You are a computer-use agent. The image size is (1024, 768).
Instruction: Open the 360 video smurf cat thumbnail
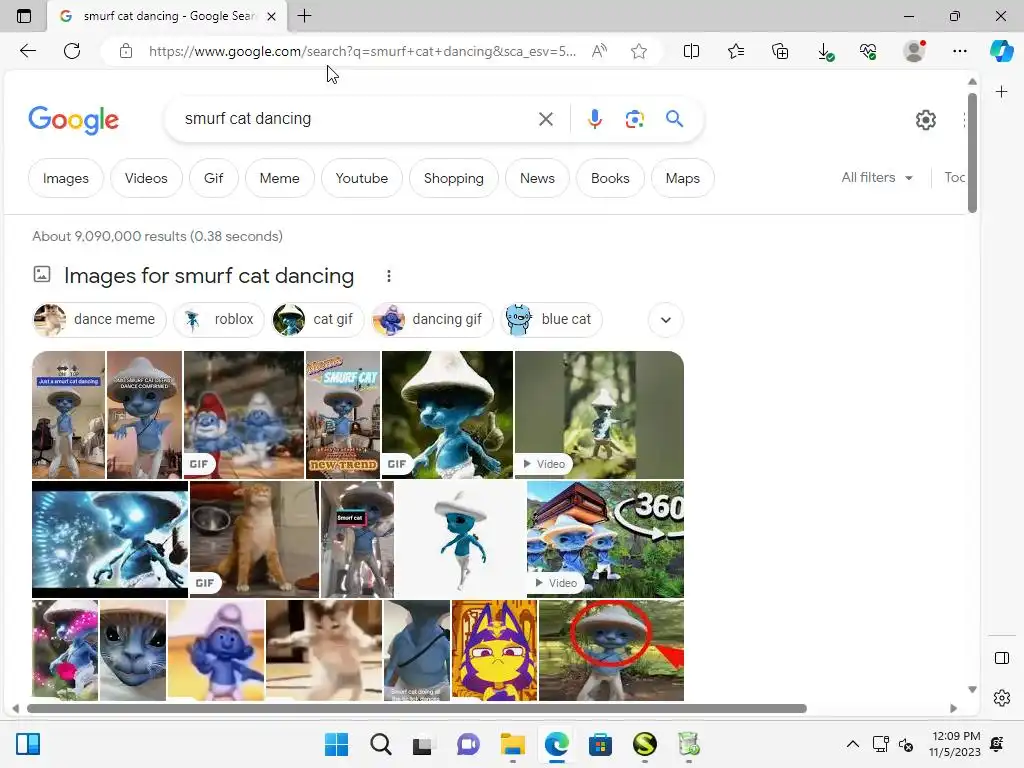[605, 539]
